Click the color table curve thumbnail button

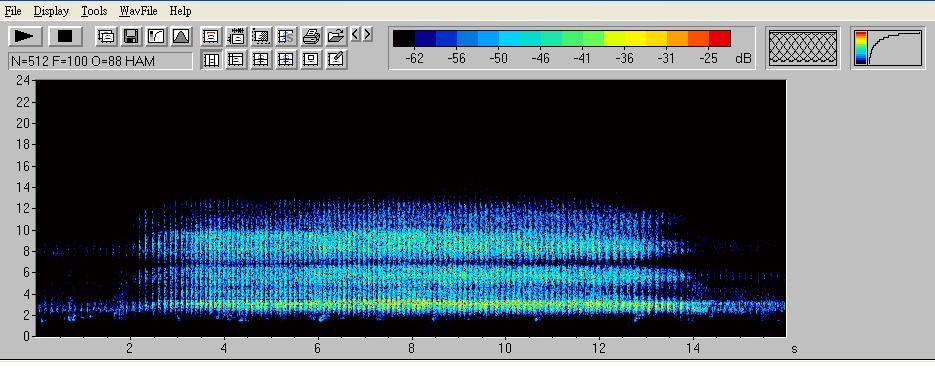(888, 48)
